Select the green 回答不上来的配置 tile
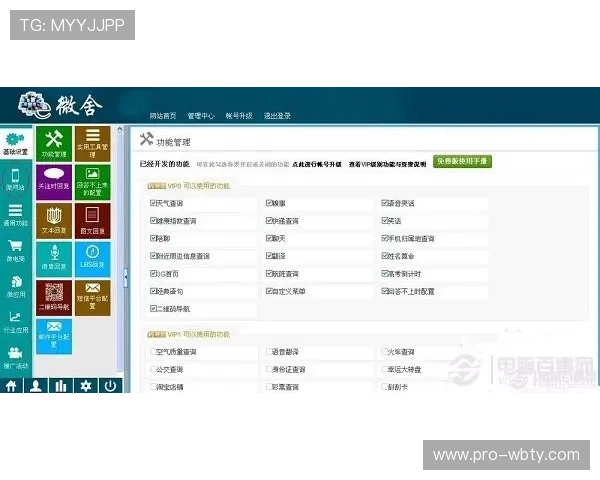600x480 pixels. pos(93,182)
